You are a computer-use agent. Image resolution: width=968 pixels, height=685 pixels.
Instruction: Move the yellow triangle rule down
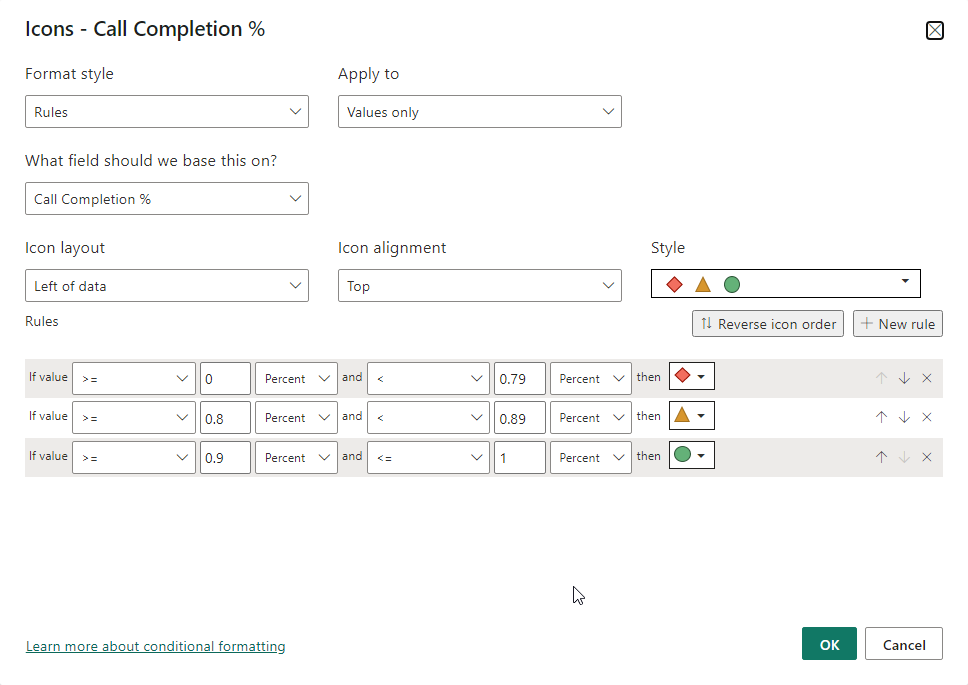click(904, 417)
